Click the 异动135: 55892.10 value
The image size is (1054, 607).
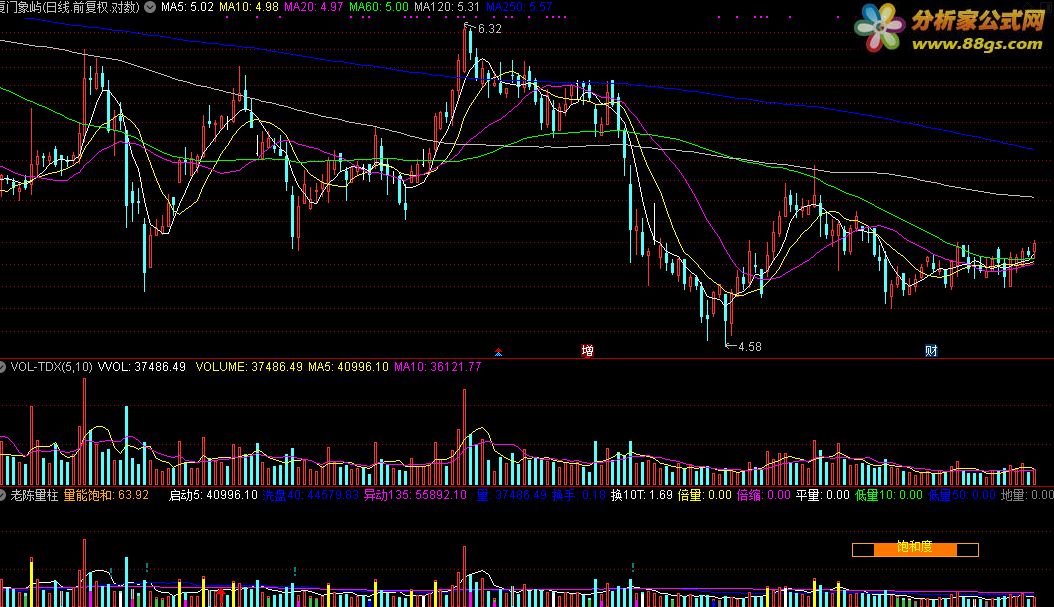coord(415,495)
